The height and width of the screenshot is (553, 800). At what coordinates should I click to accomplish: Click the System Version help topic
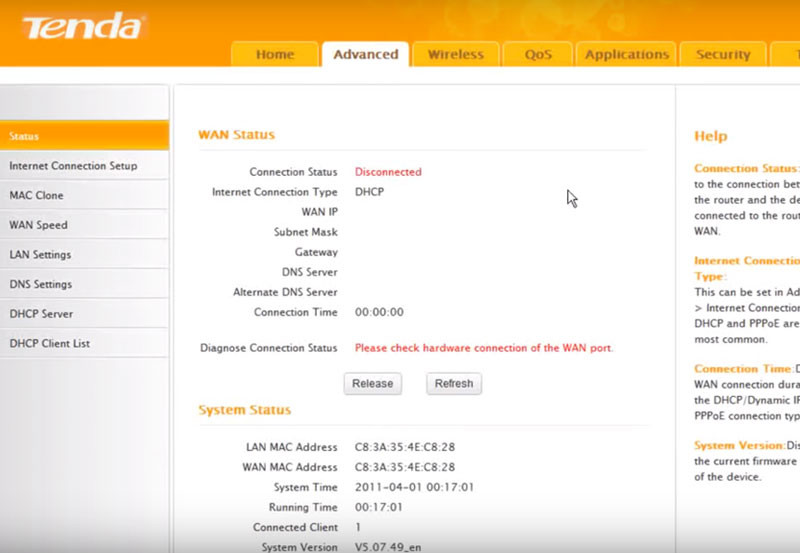pyautogui.click(x=740, y=445)
